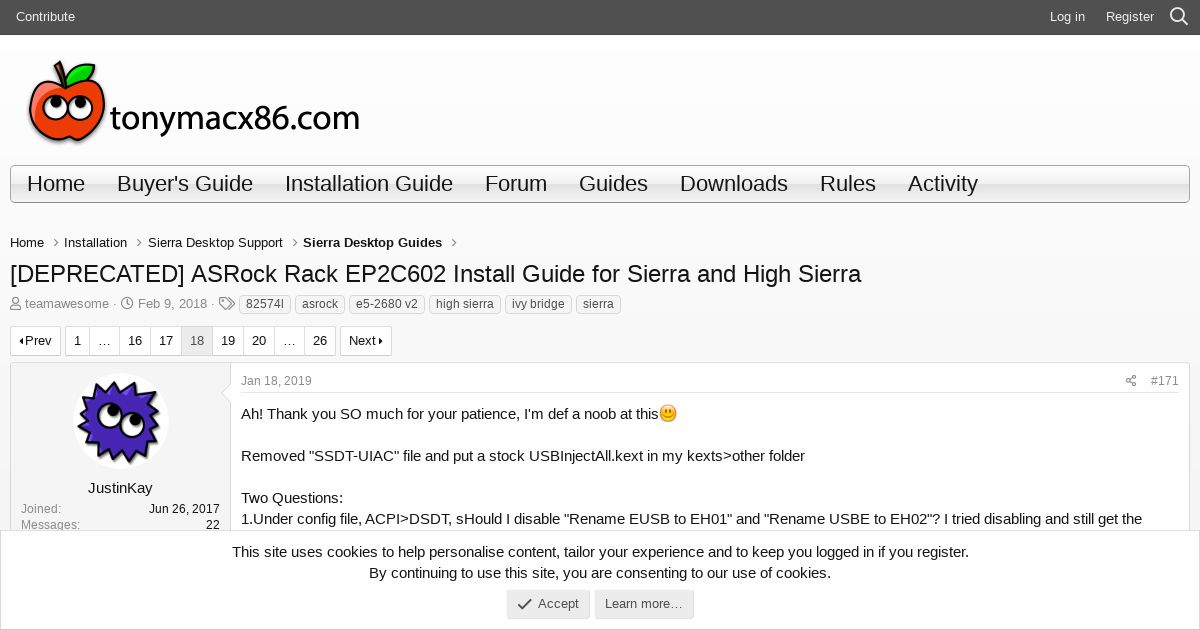Viewport: 1200px width, 630px height.
Task: Click the Jan 18, 2019 post date
Action: click(x=276, y=381)
